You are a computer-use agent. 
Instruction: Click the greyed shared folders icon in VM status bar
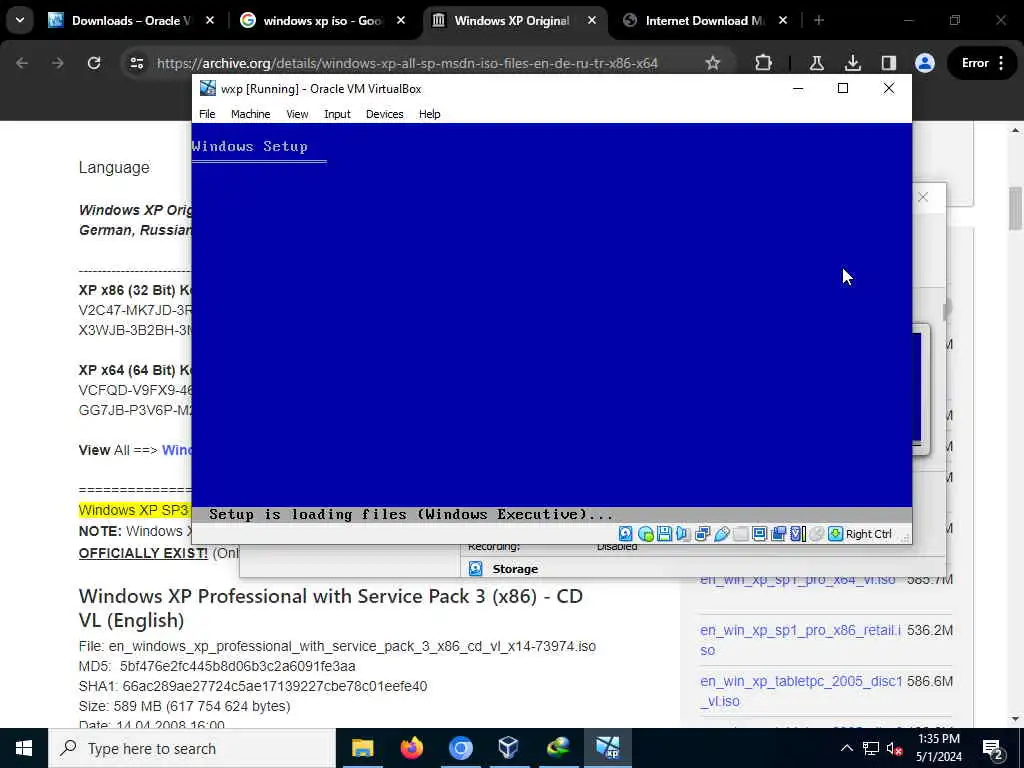740,534
